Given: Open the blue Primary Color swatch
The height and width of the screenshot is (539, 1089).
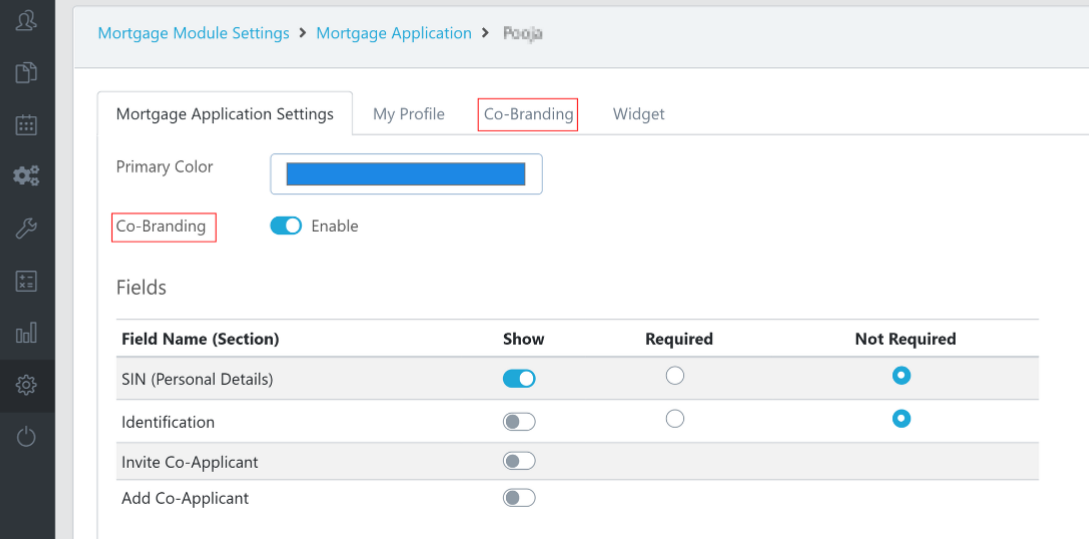Looking at the screenshot, I should [x=406, y=174].
